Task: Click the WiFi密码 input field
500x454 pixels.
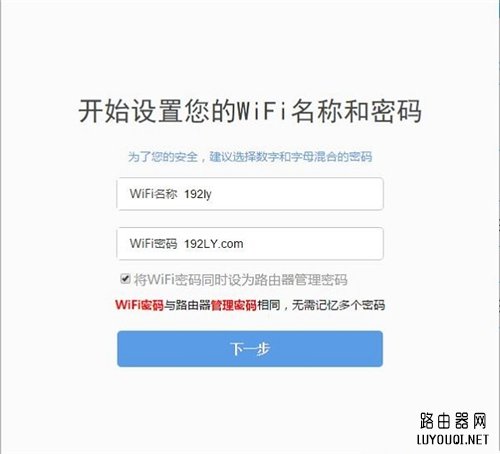Action: pyautogui.click(x=250, y=244)
